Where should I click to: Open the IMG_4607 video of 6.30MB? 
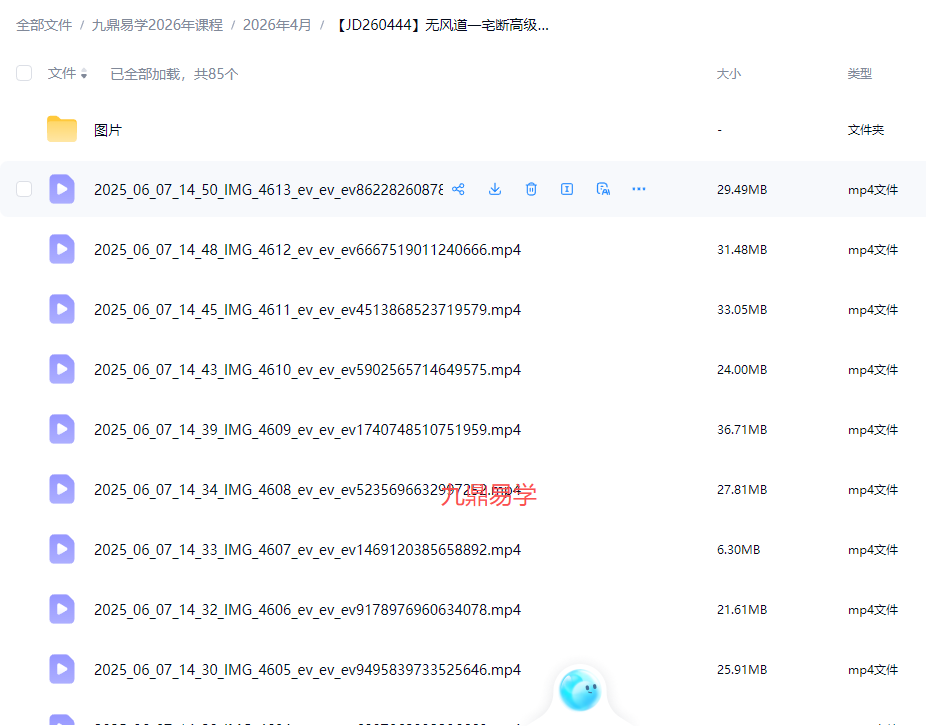307,550
